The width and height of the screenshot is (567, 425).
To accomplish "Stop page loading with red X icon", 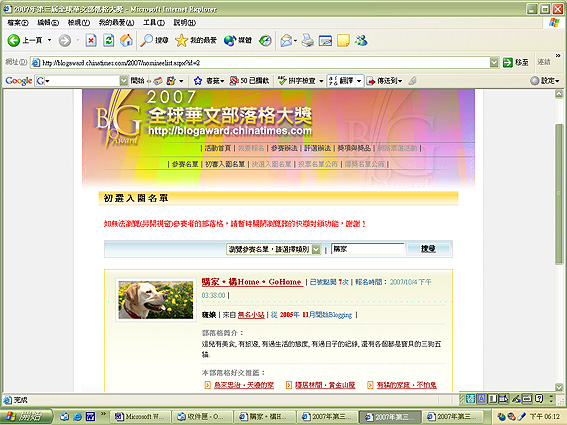I will pyautogui.click(x=91, y=40).
